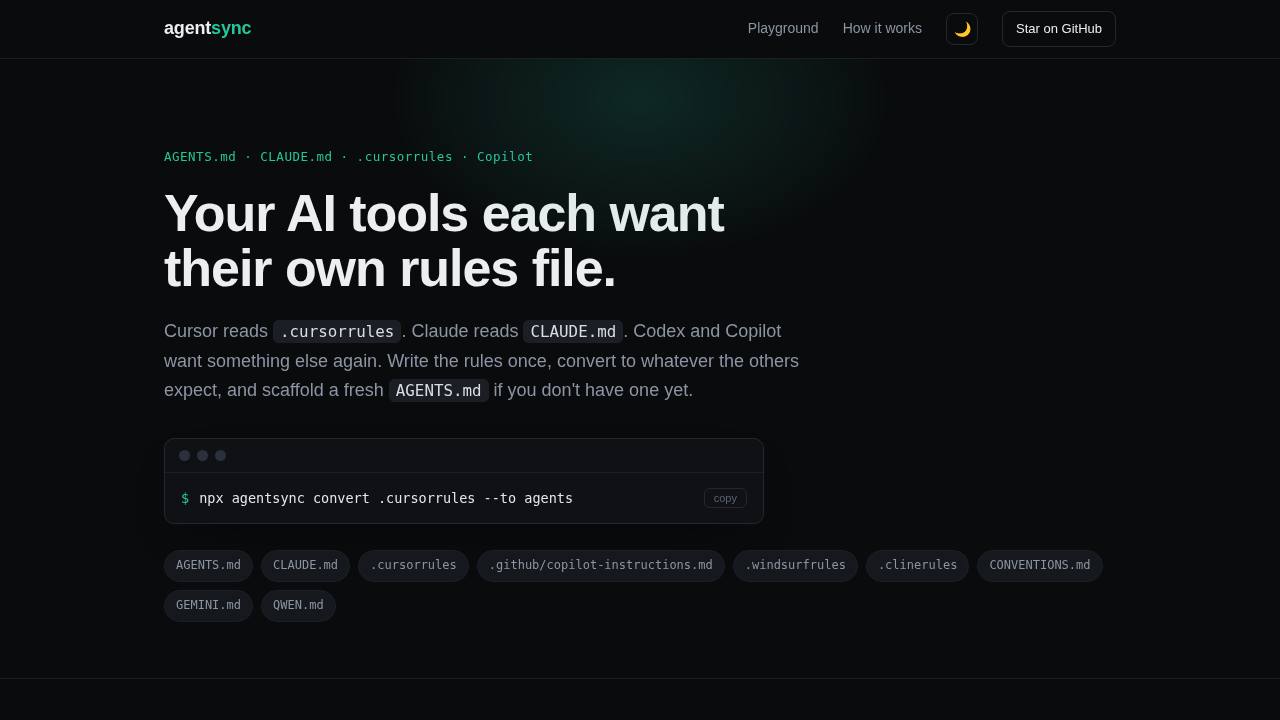
Task: Click the inline .cursorrules code in paragraph
Action: click(337, 331)
